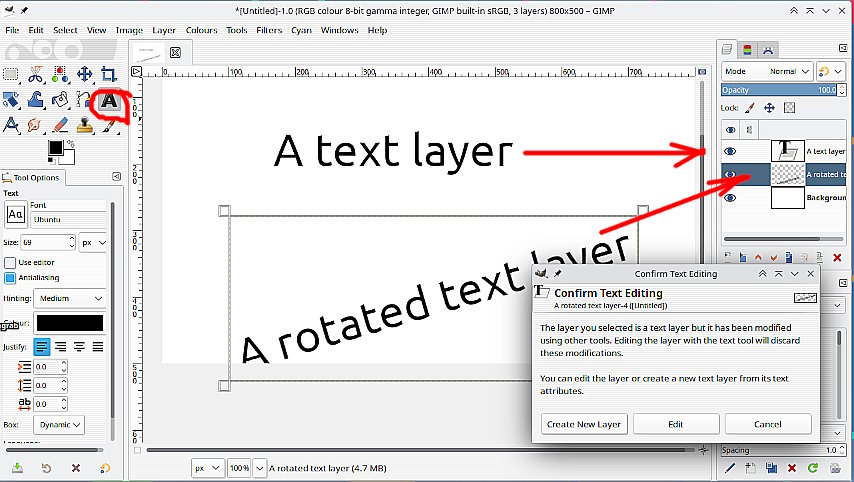Lower the selected layer

click(x=774, y=257)
